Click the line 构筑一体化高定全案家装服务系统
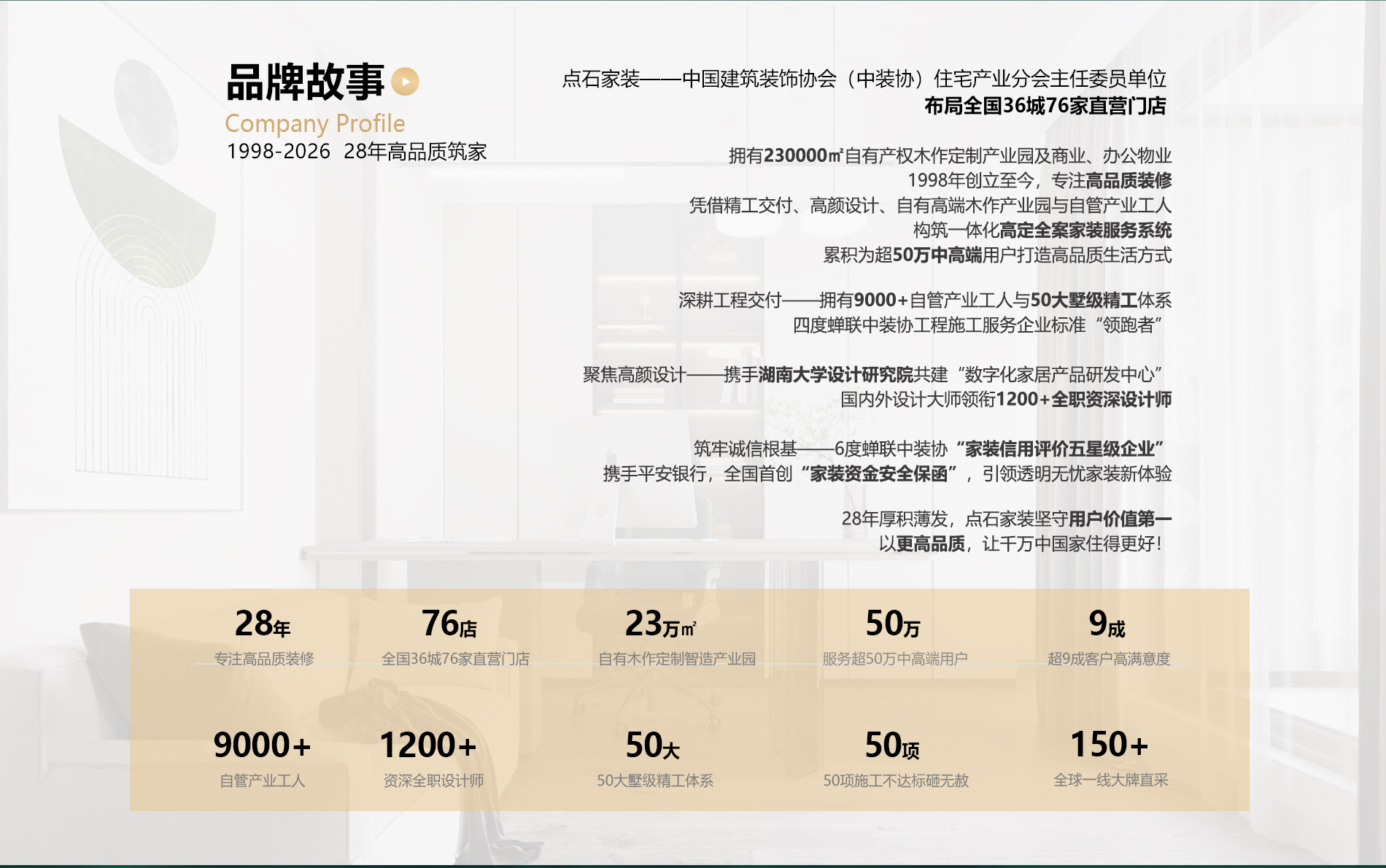The image size is (1386, 868). point(1042,230)
